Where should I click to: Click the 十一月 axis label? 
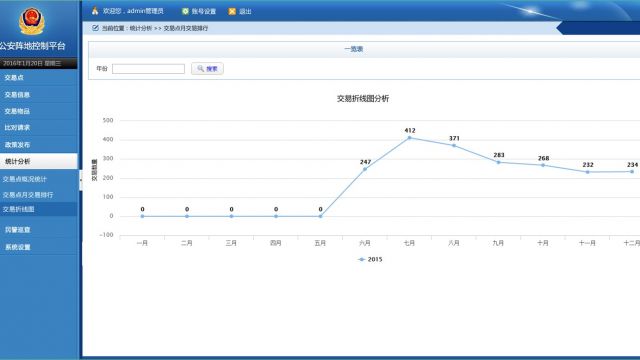click(x=587, y=243)
